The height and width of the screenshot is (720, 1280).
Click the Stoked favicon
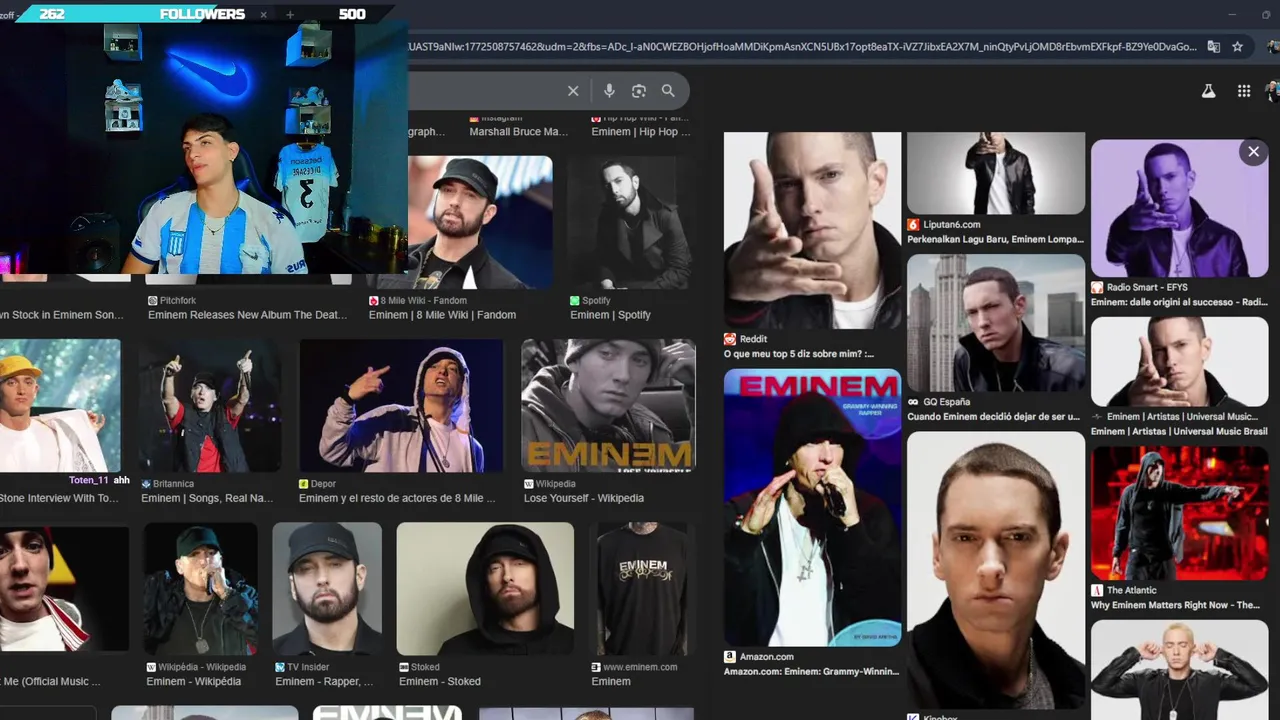(404, 667)
